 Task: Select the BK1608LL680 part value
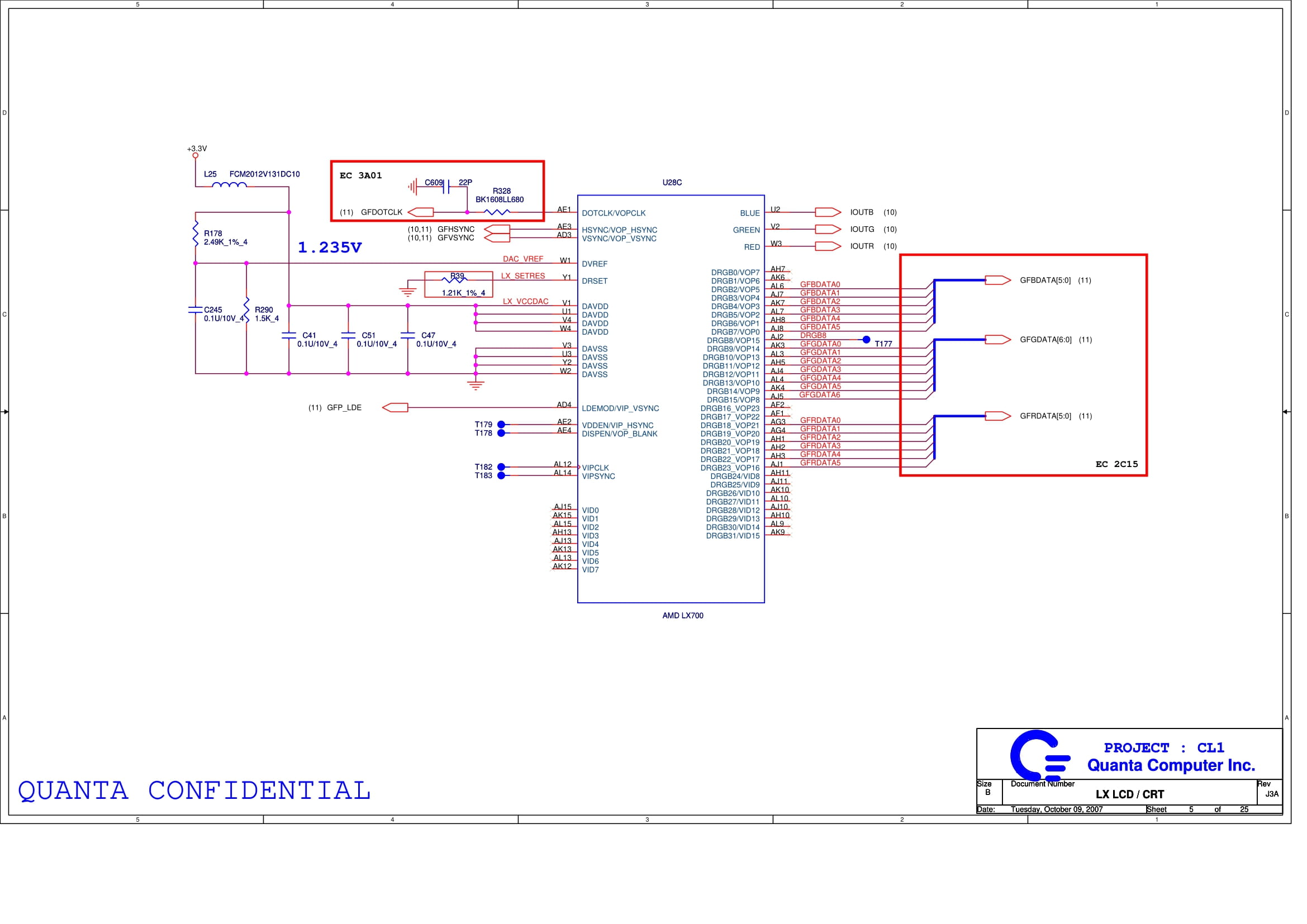point(500,201)
